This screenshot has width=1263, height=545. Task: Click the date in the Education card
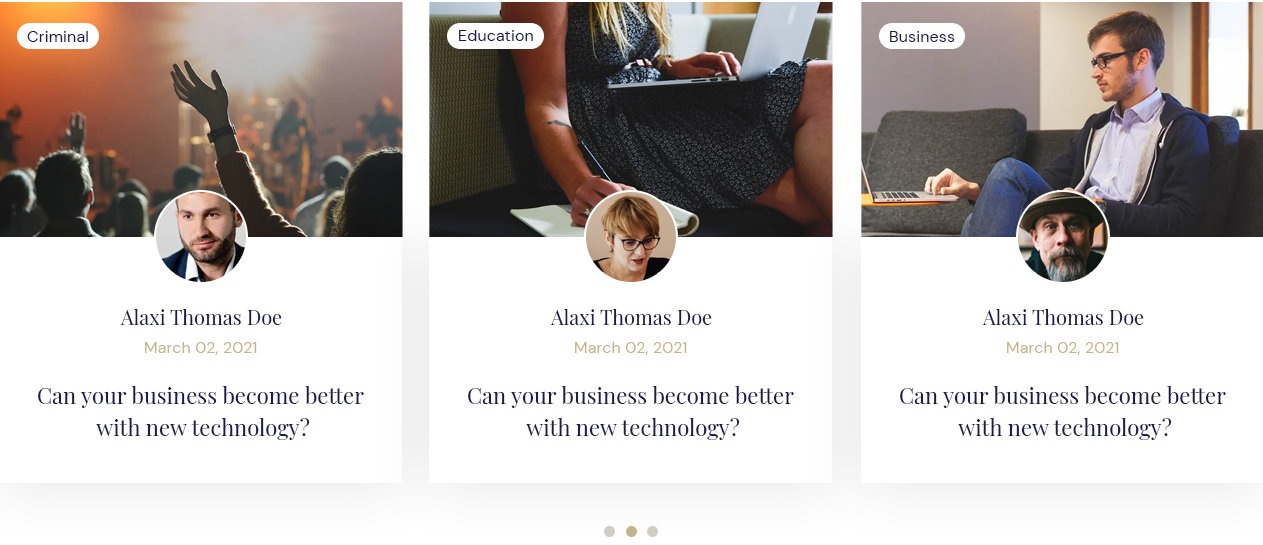631,348
